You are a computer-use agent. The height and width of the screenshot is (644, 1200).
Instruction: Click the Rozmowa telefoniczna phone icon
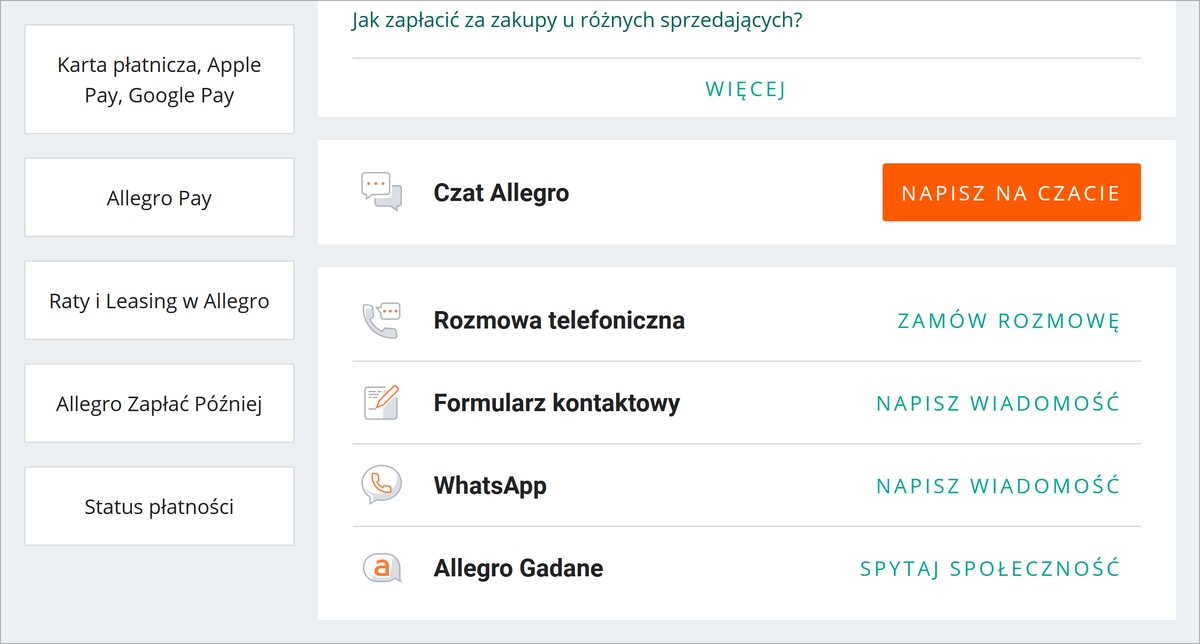[x=381, y=320]
